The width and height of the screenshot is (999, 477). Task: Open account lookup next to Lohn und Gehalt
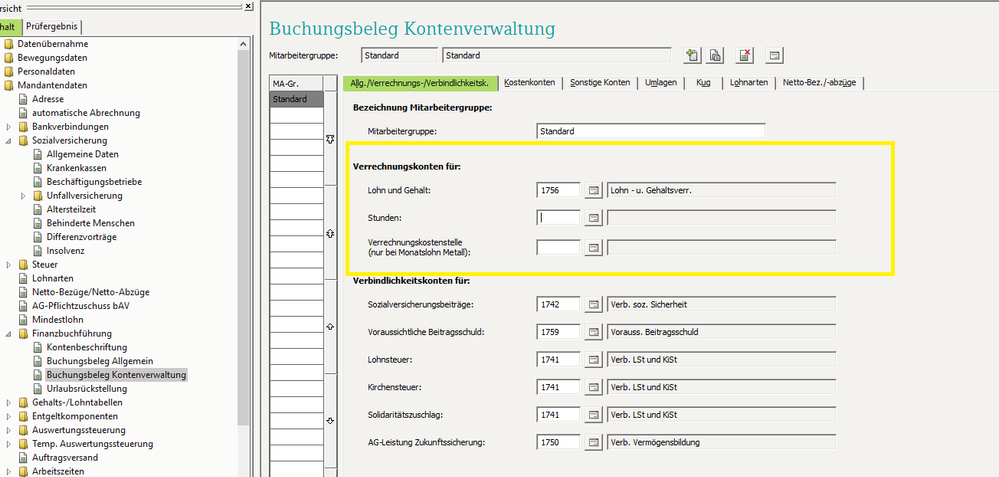point(593,189)
